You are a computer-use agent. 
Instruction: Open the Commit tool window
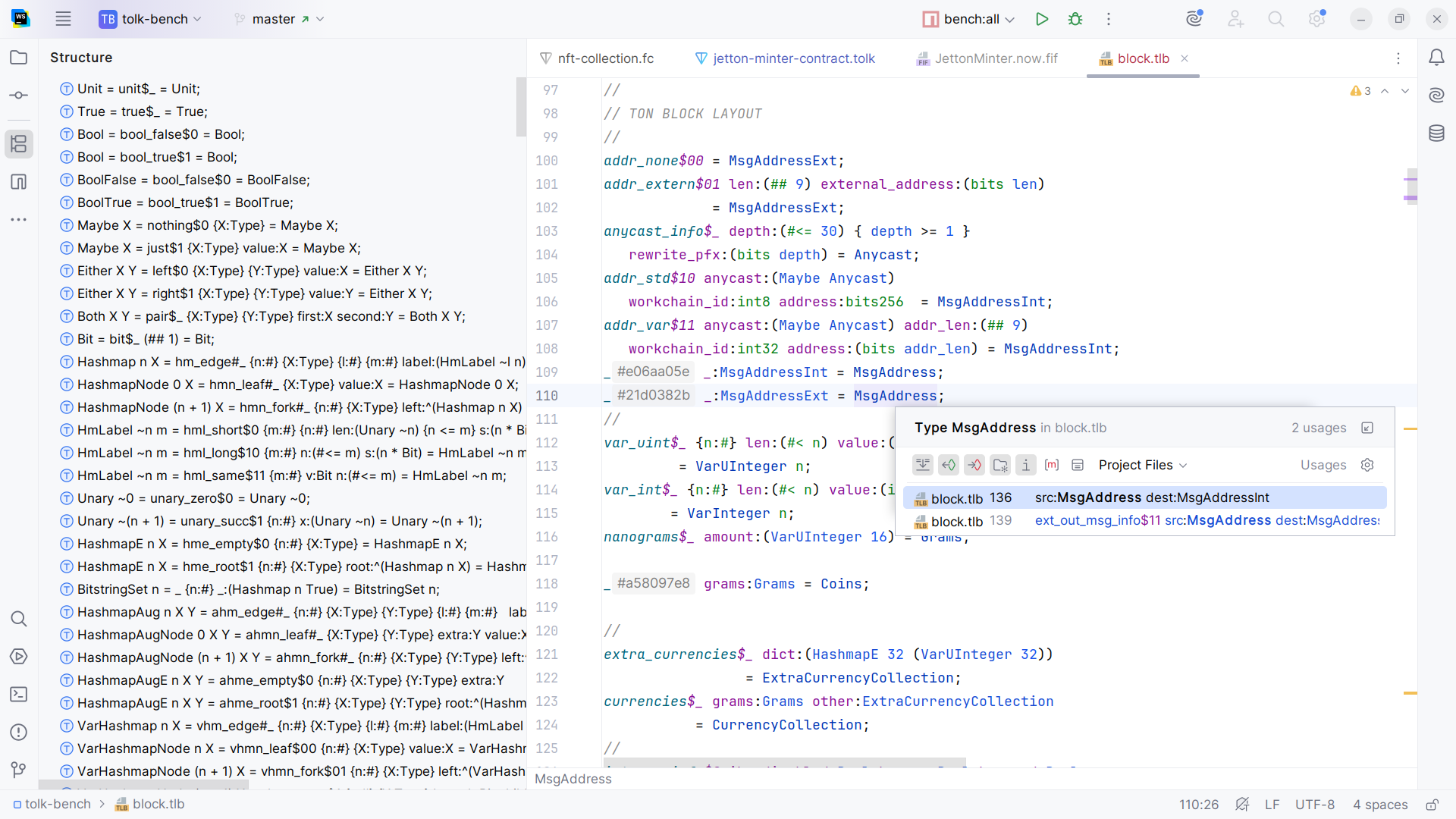pyautogui.click(x=19, y=96)
